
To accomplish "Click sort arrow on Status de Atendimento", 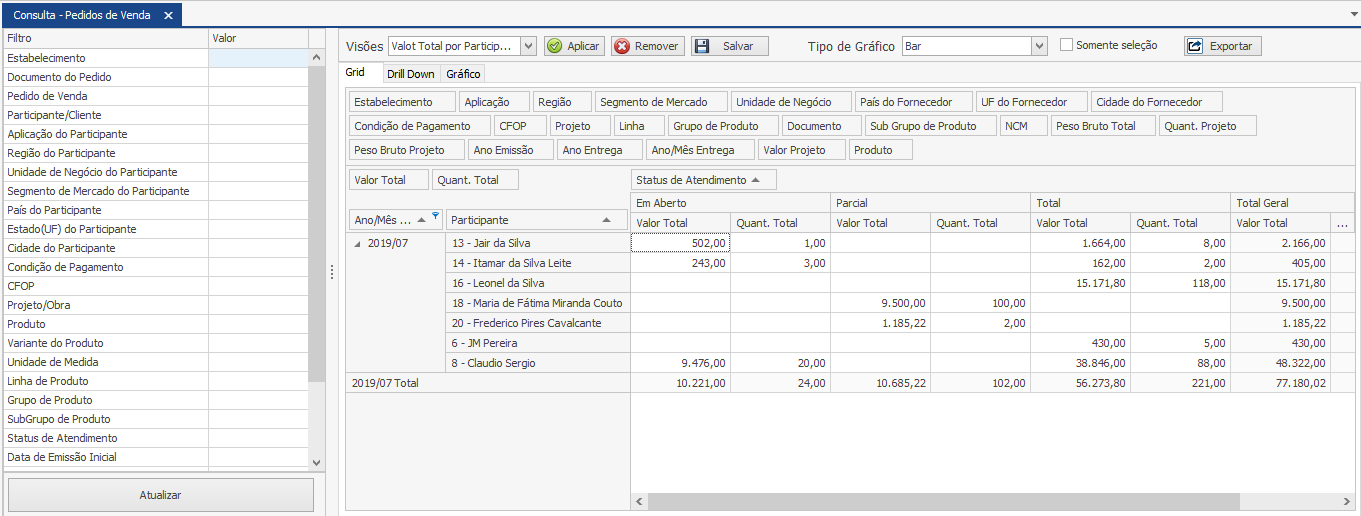I will coord(756,180).
